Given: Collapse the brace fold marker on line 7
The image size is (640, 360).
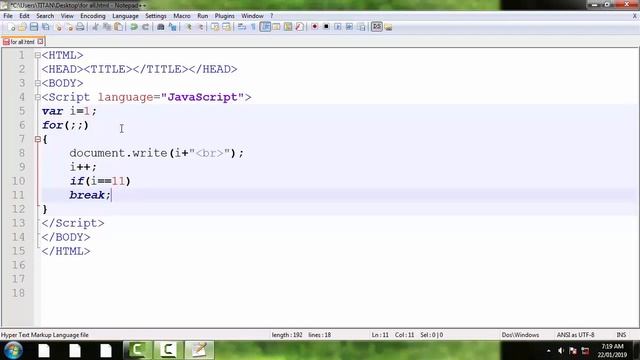Looking at the screenshot, I should (x=38, y=139).
